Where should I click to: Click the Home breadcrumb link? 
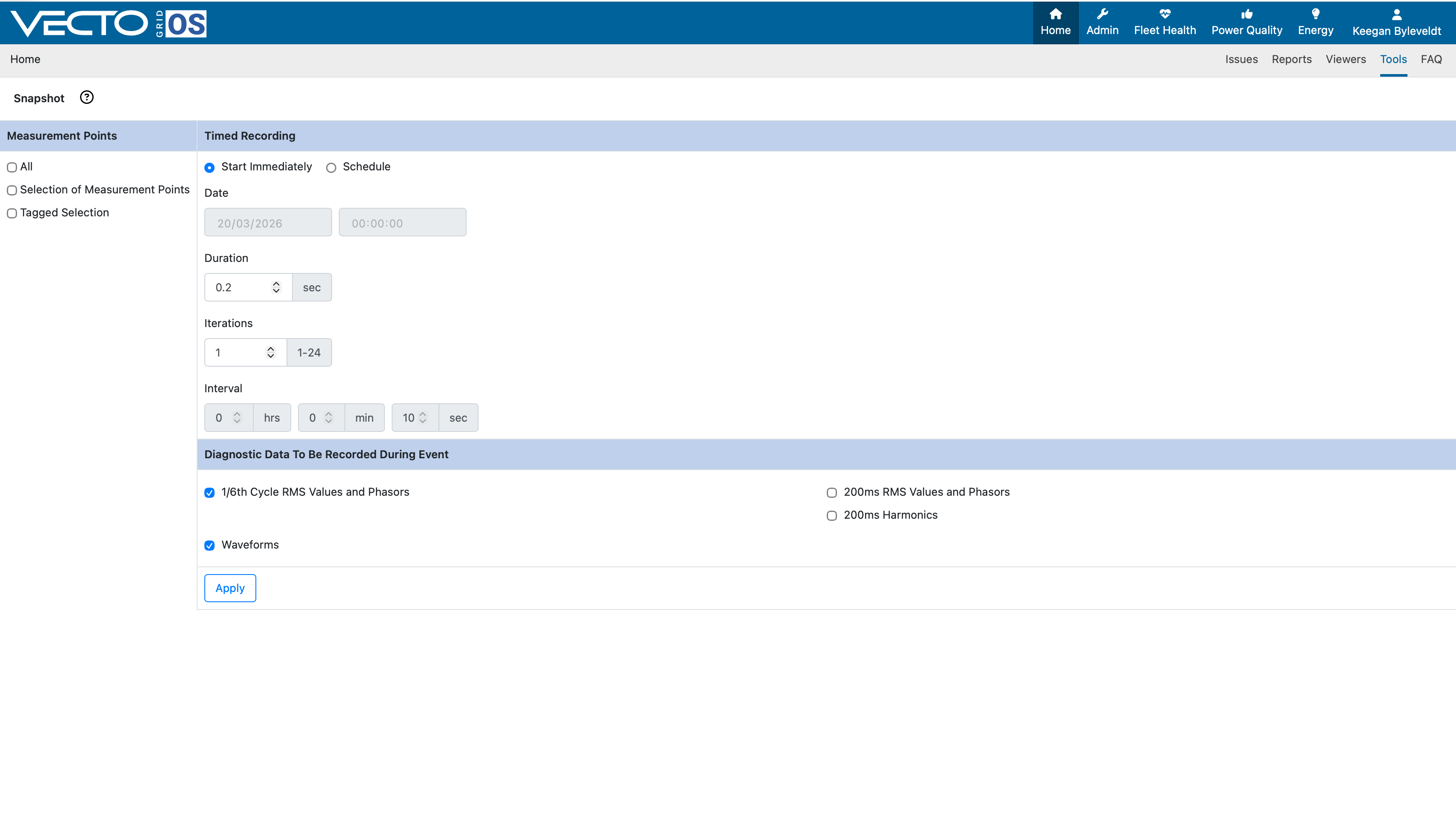pos(26,59)
